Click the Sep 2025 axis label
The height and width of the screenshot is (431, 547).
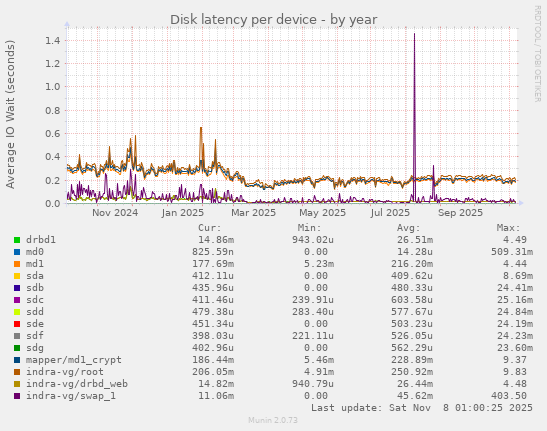coord(460,213)
